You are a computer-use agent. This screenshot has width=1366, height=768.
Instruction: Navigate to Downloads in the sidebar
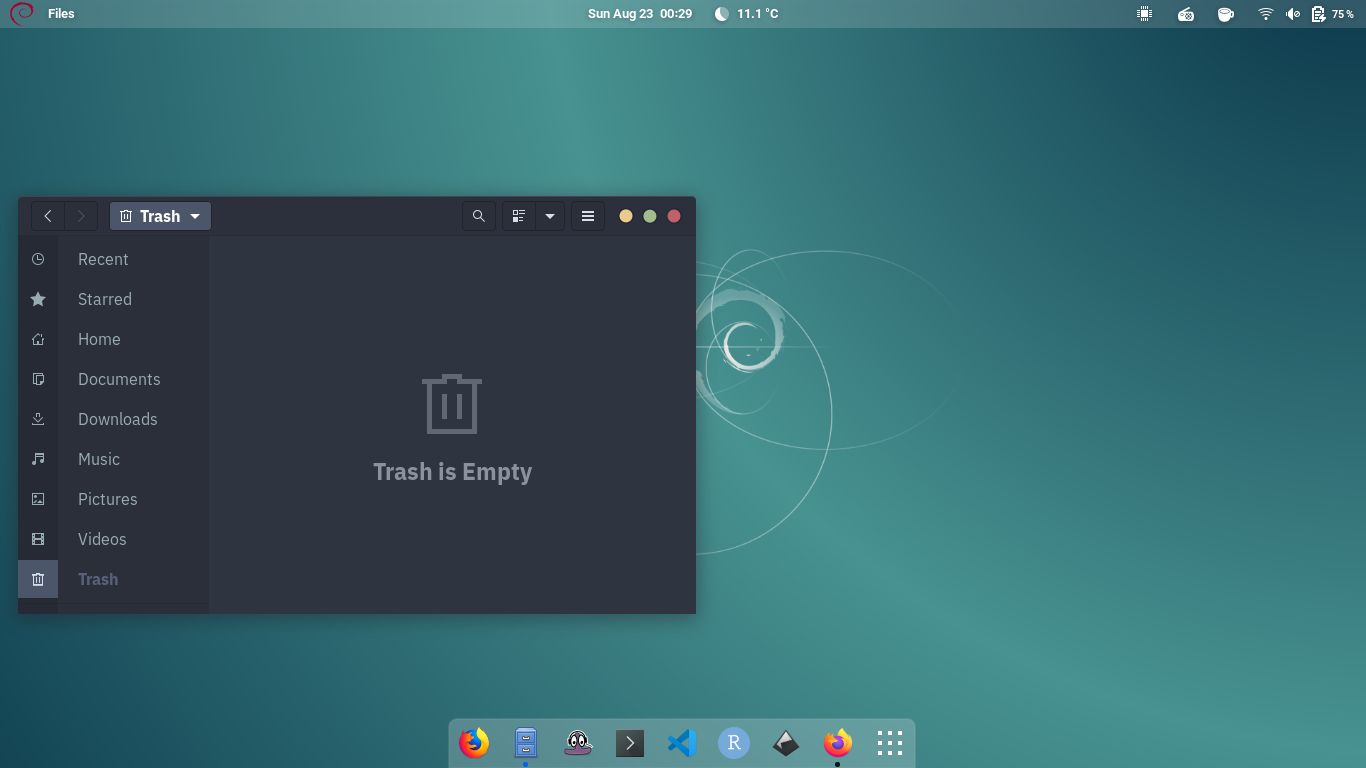click(x=117, y=419)
